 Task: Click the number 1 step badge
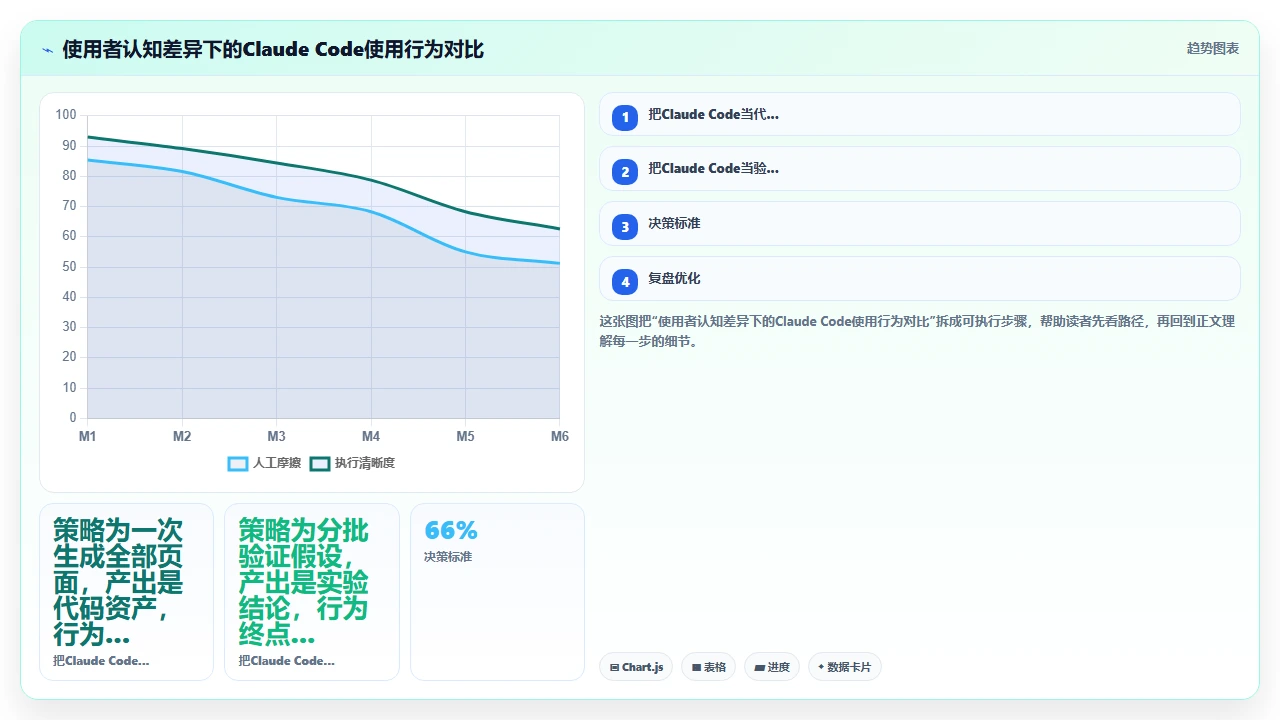[625, 117]
